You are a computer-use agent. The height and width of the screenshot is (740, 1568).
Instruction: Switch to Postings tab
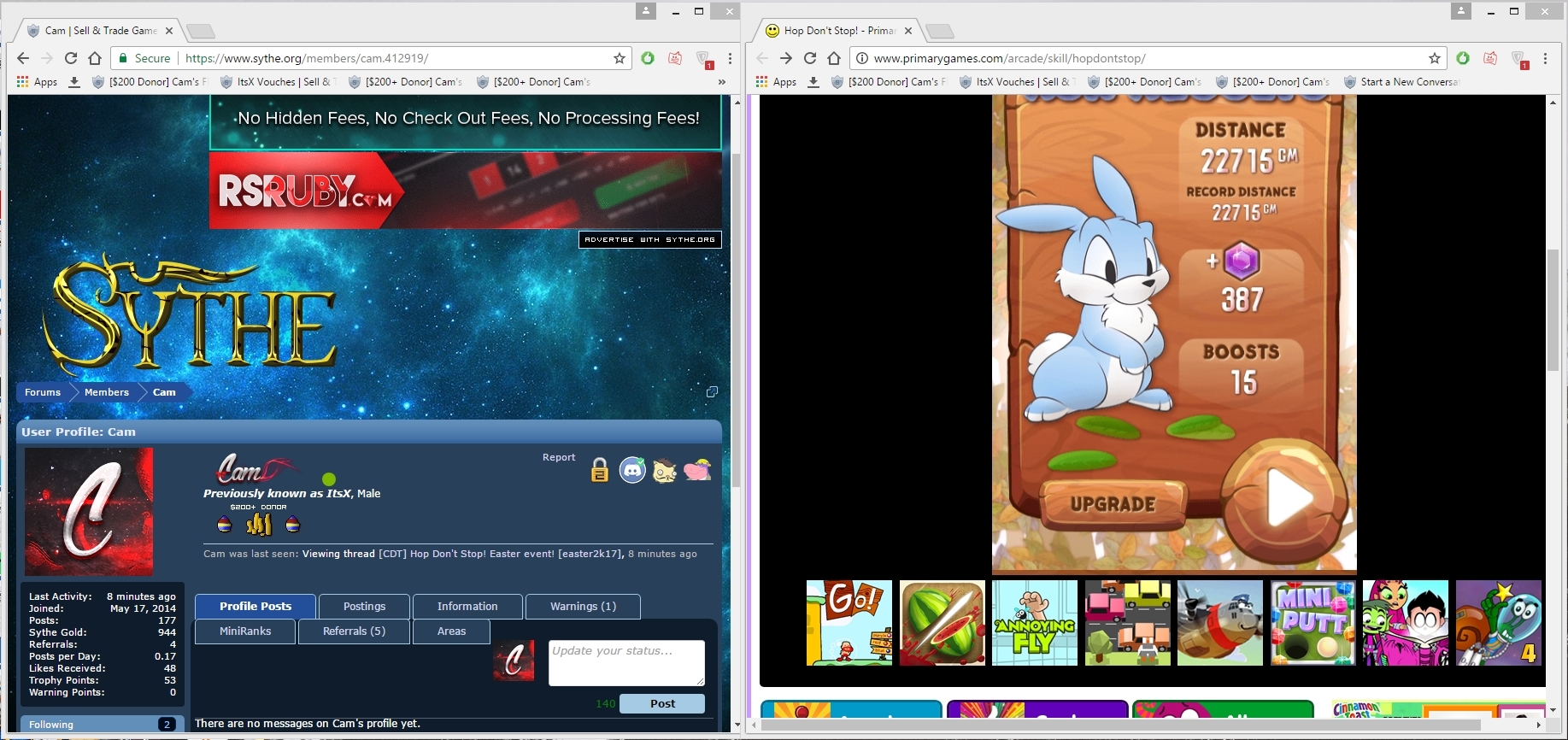[364, 607]
